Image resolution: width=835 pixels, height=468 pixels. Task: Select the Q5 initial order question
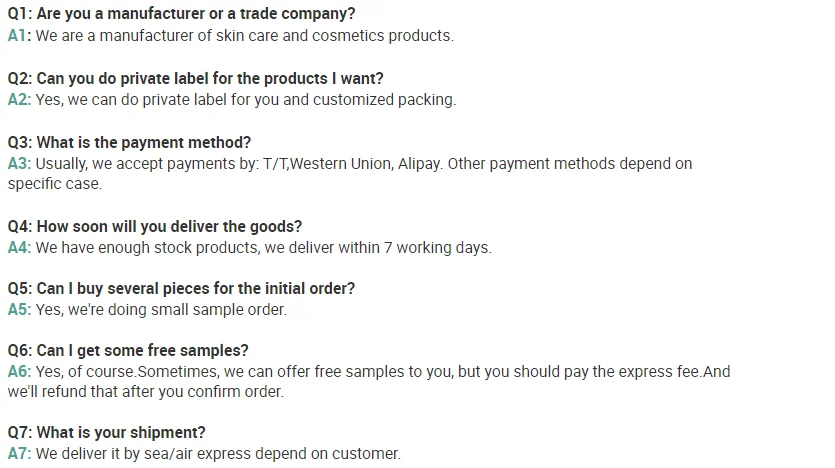coord(181,289)
